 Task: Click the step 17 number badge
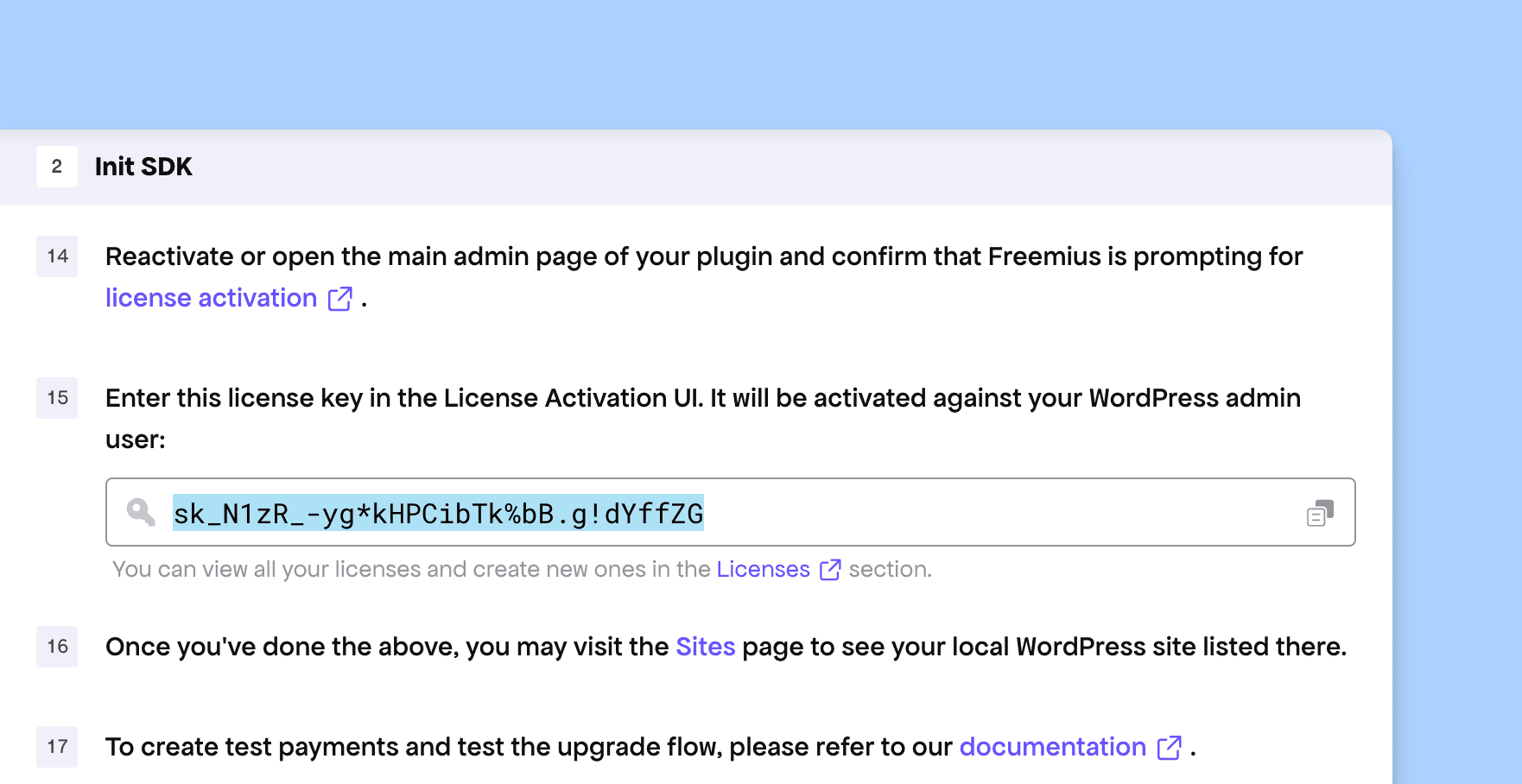click(57, 747)
